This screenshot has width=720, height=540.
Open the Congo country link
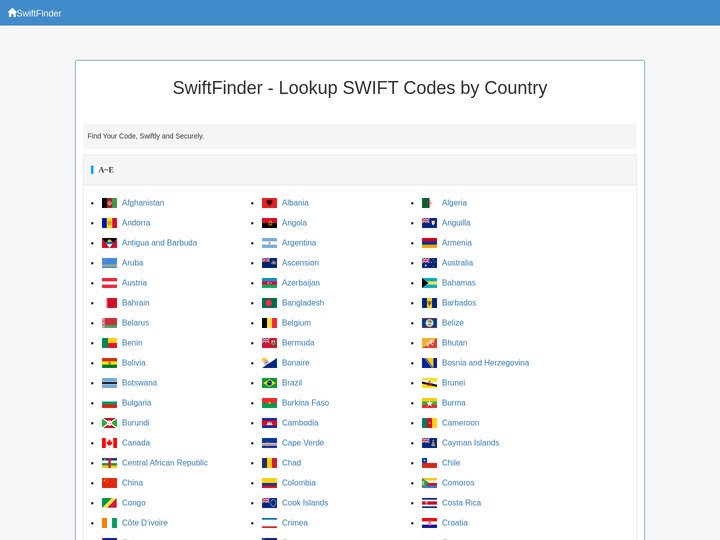(134, 503)
